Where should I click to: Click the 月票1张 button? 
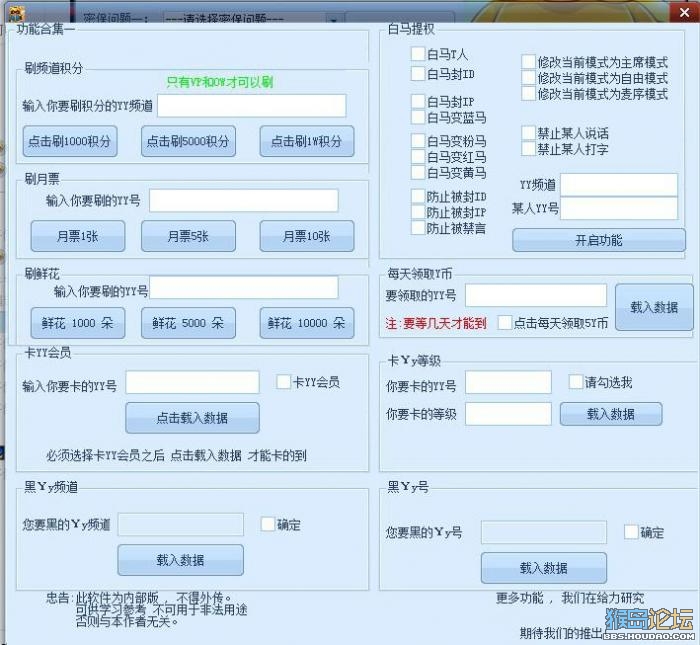point(78,236)
